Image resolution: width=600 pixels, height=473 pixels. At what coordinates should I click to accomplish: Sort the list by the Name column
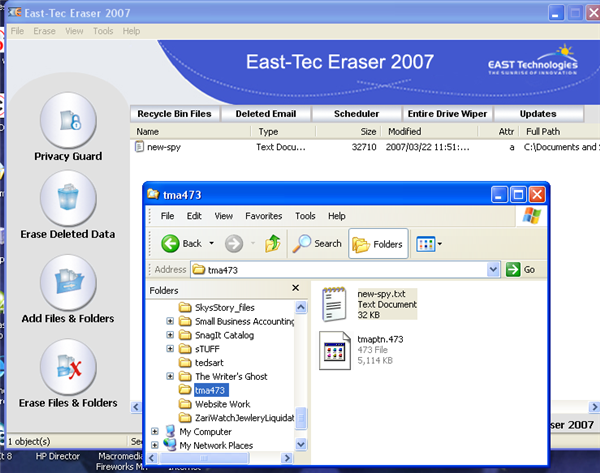coord(191,131)
